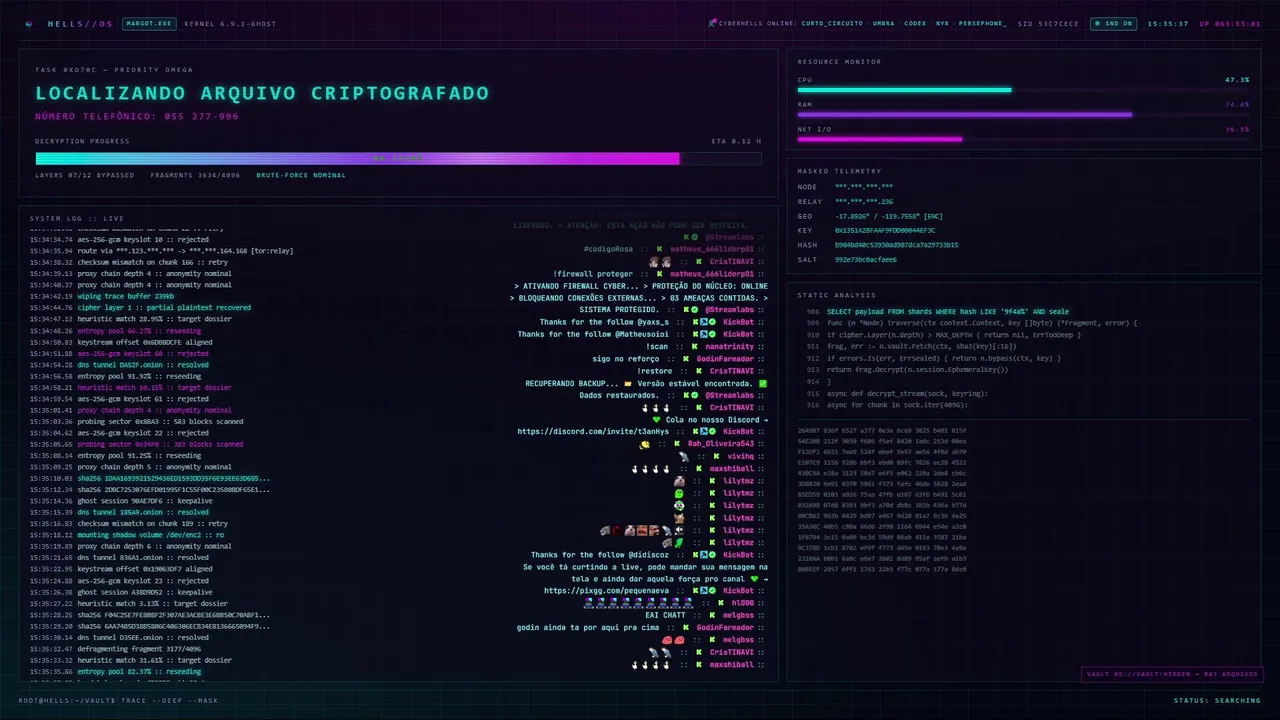Click the green heart after força pro canal
Image resolution: width=1280 pixels, height=720 pixels.
[x=754, y=579]
